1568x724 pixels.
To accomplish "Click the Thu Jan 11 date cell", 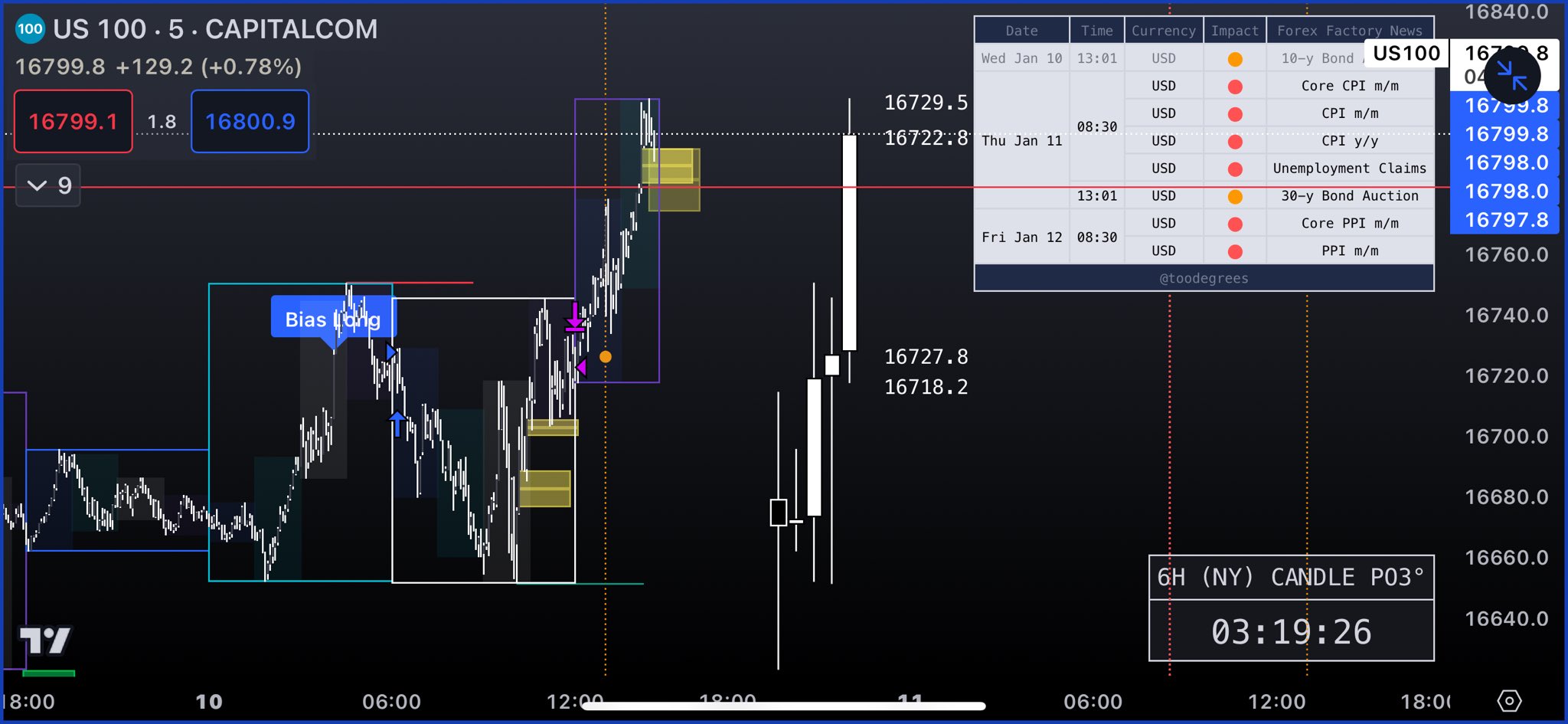I will (x=1022, y=141).
